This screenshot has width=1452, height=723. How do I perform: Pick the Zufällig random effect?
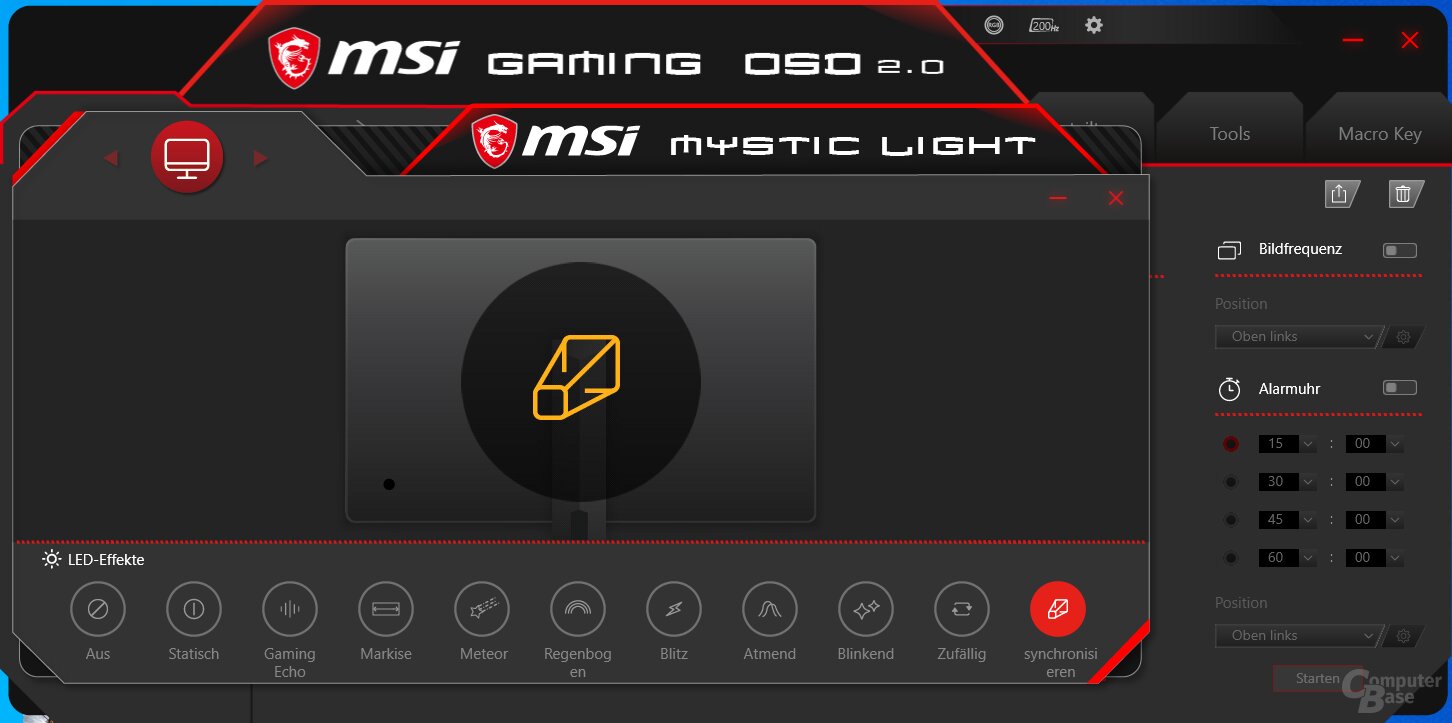(x=962, y=608)
